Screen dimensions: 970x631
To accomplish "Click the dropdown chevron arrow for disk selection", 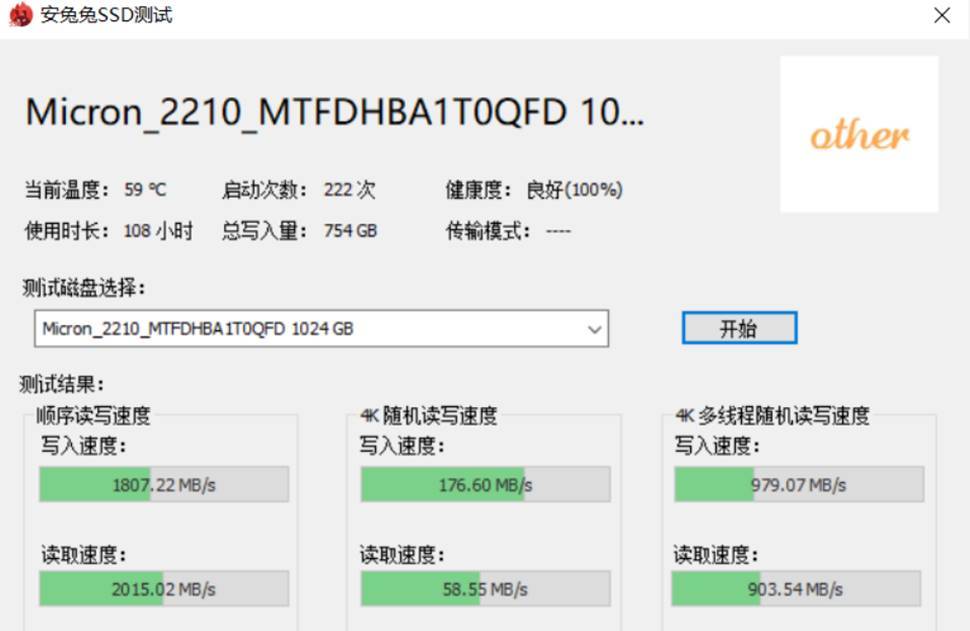I will (x=594, y=330).
